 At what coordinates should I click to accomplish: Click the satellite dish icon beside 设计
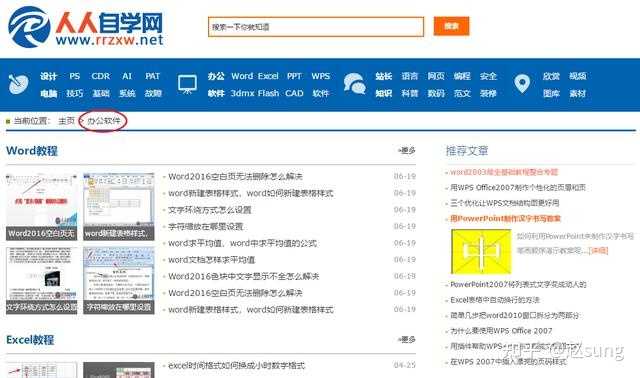click(x=19, y=84)
